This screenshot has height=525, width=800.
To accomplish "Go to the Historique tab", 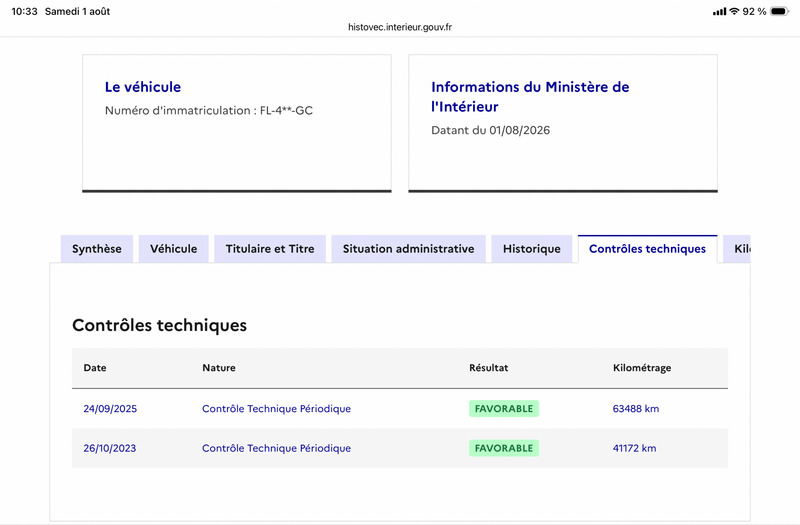I will click(x=532, y=249).
